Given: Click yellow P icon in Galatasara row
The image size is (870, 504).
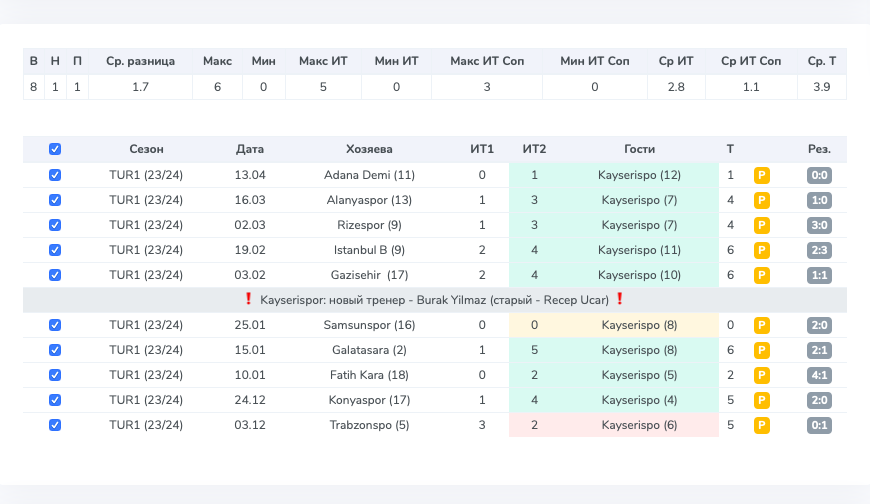Looking at the screenshot, I should (762, 350).
